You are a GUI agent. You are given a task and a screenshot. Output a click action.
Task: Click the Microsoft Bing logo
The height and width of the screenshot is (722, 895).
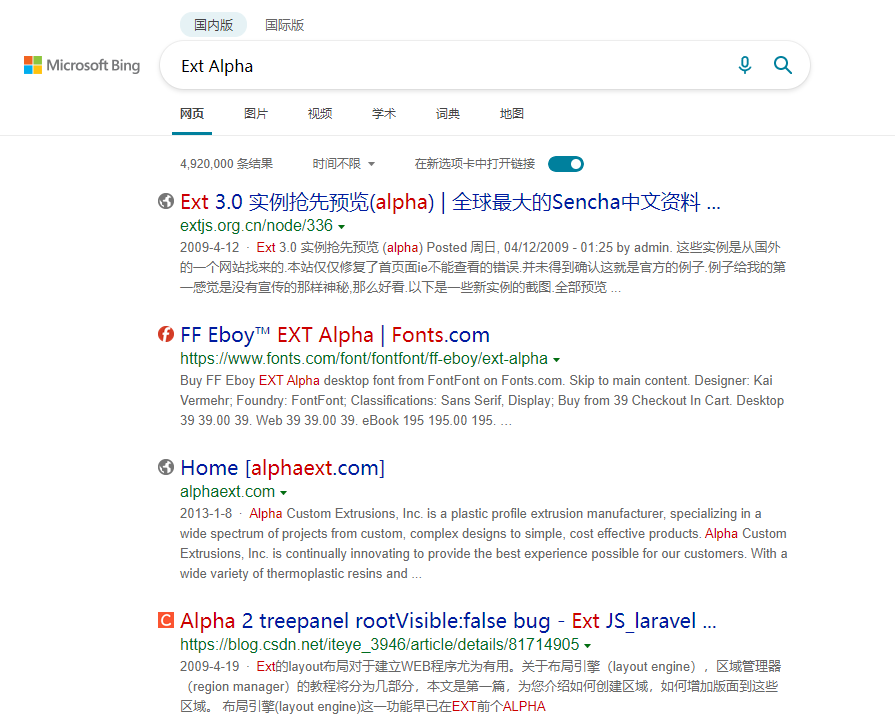pos(82,65)
